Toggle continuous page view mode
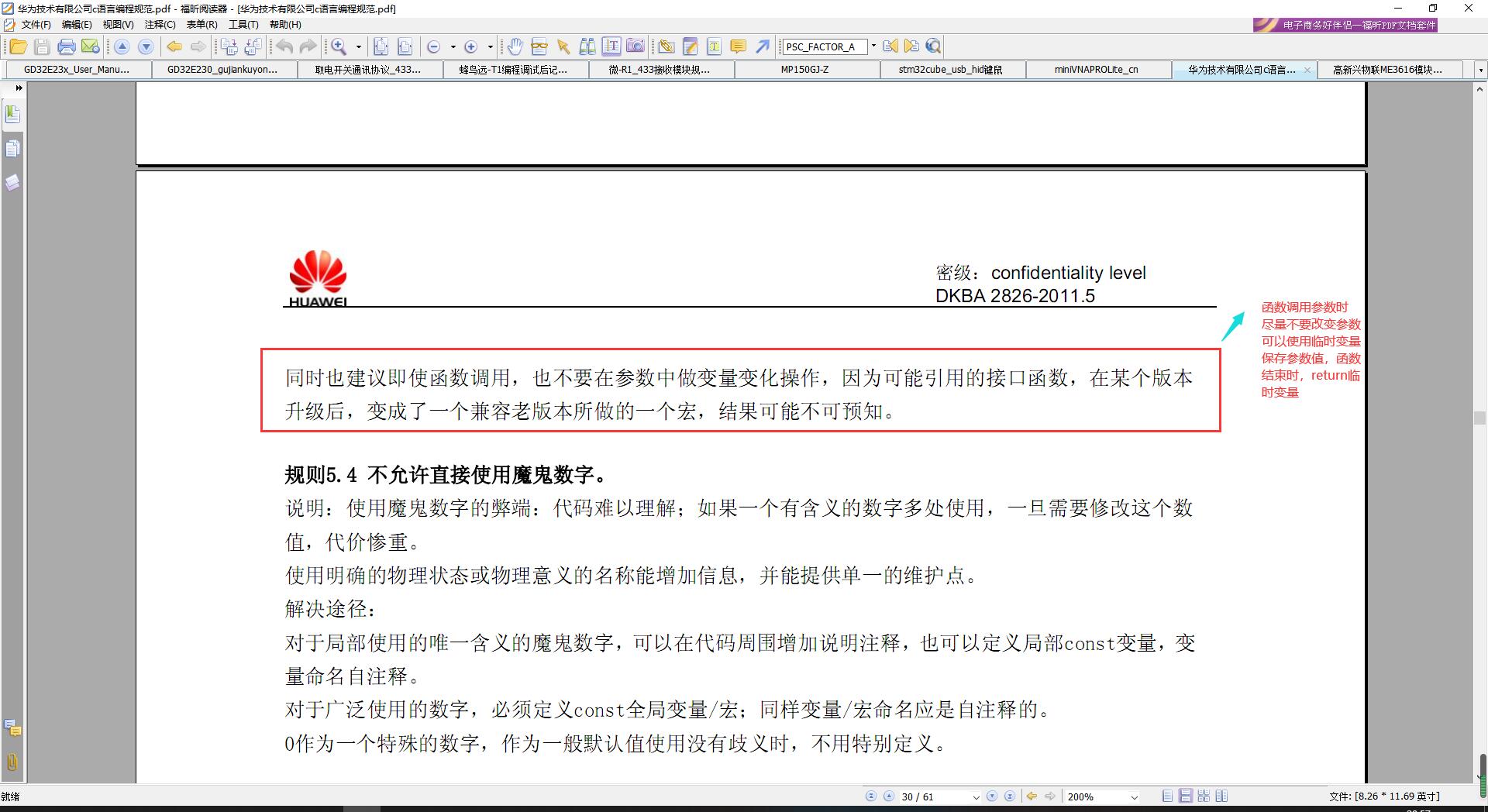 pos(1184,796)
